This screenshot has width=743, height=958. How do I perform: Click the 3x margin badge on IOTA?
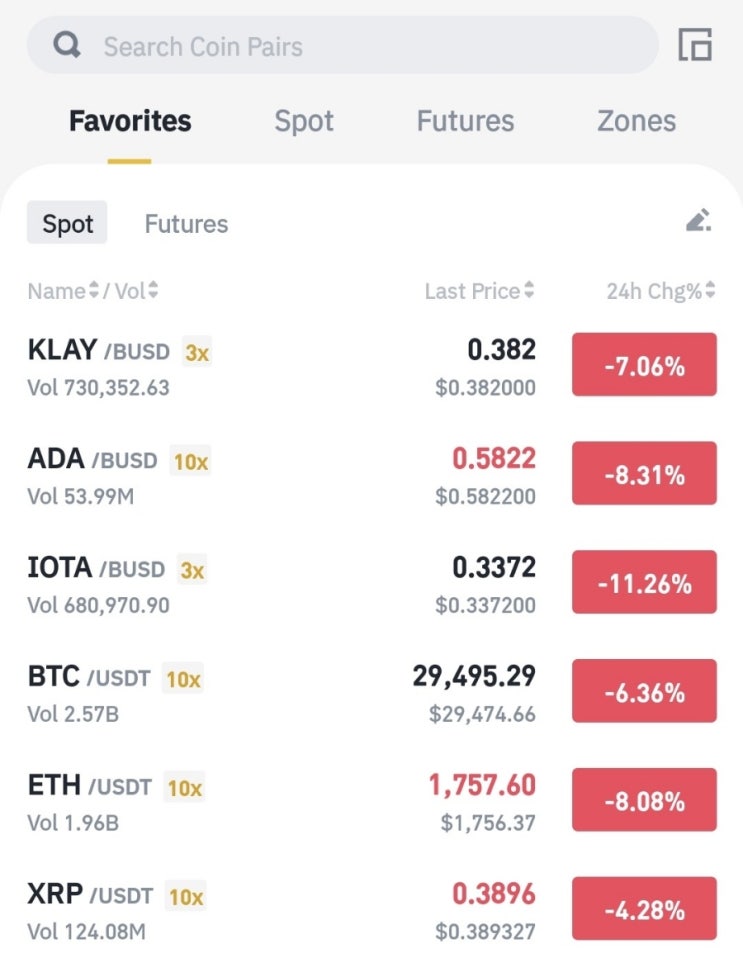point(192,569)
